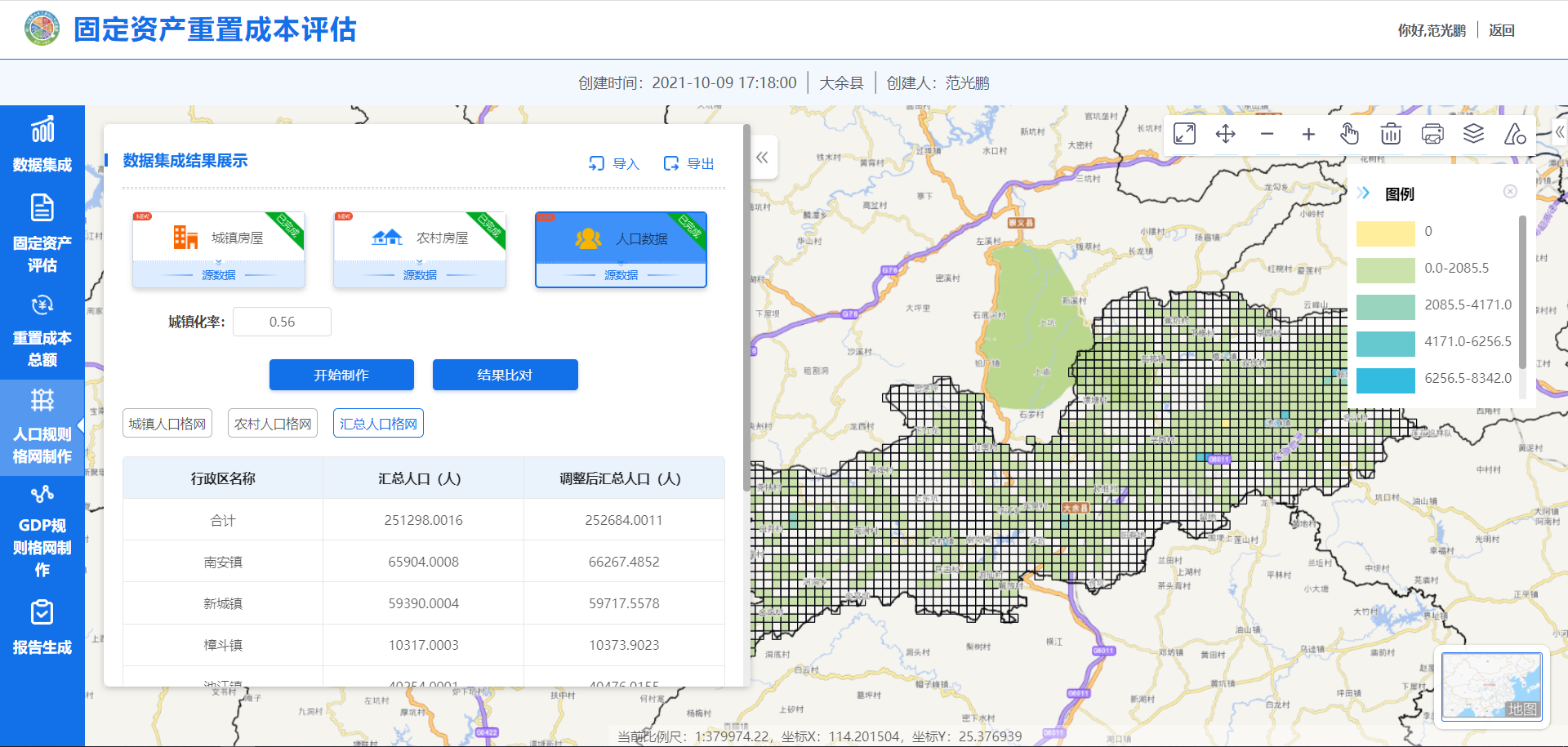The width and height of the screenshot is (1568, 747).
Task: Click the value 251298.0016
Action: click(423, 520)
